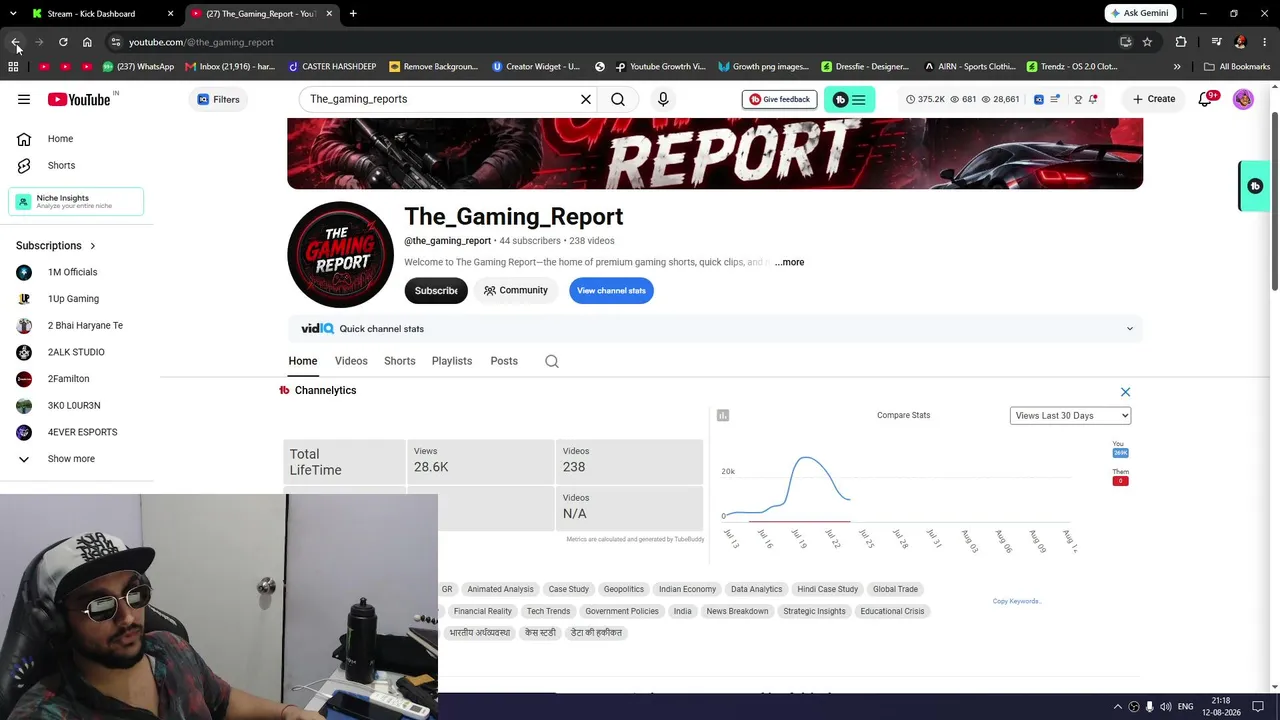
Task: Open All Bookmarks folder
Action: point(1237,67)
